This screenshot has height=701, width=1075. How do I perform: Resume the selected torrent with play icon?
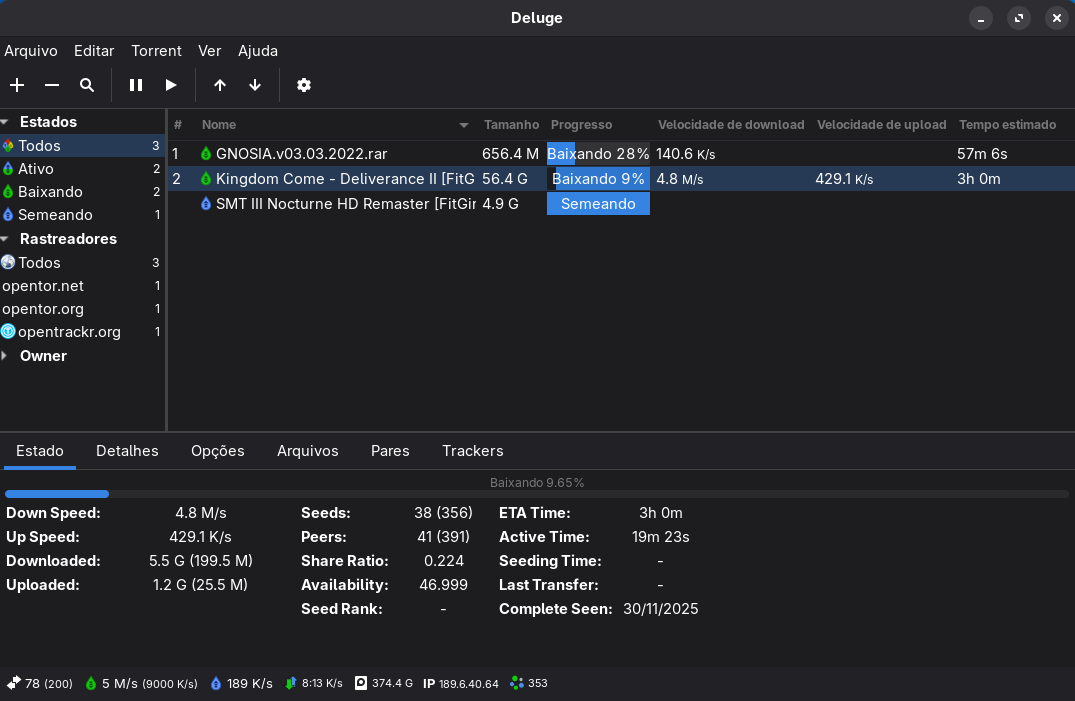pyautogui.click(x=171, y=85)
